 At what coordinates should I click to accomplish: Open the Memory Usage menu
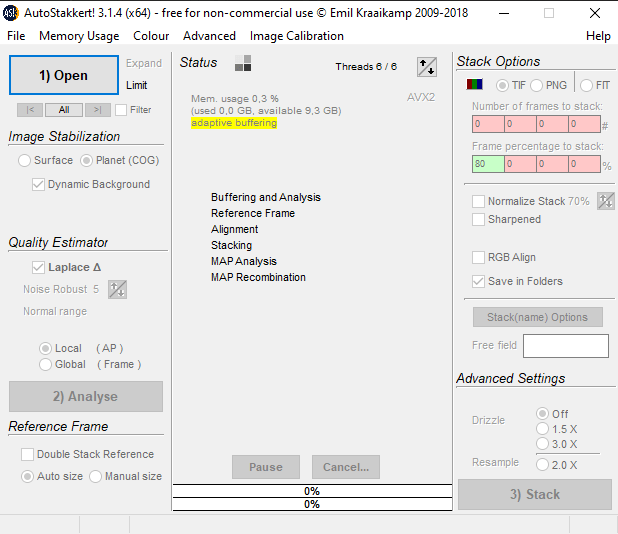pos(79,36)
